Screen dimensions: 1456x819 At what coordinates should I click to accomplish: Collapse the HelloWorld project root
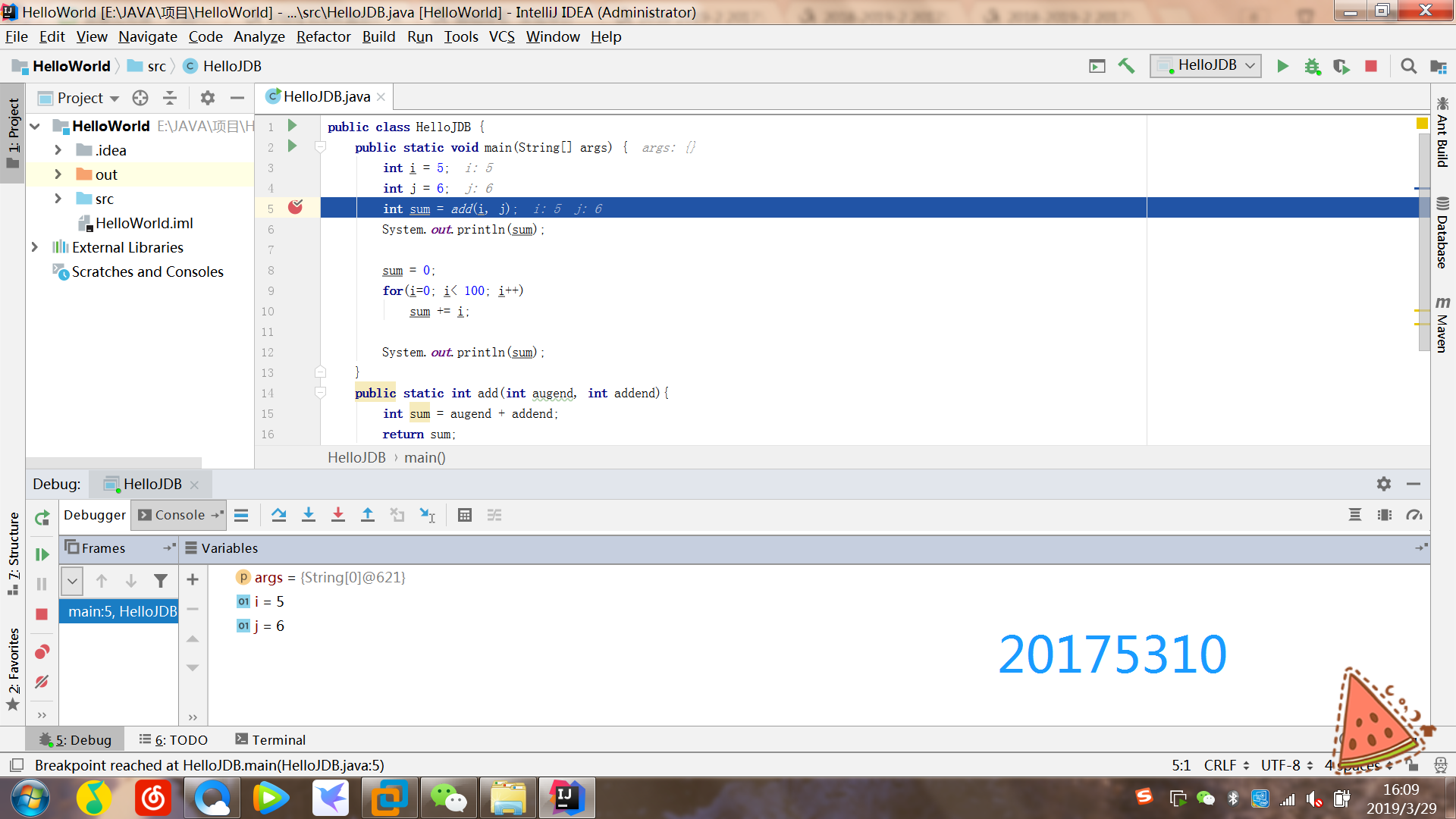pyautogui.click(x=35, y=126)
